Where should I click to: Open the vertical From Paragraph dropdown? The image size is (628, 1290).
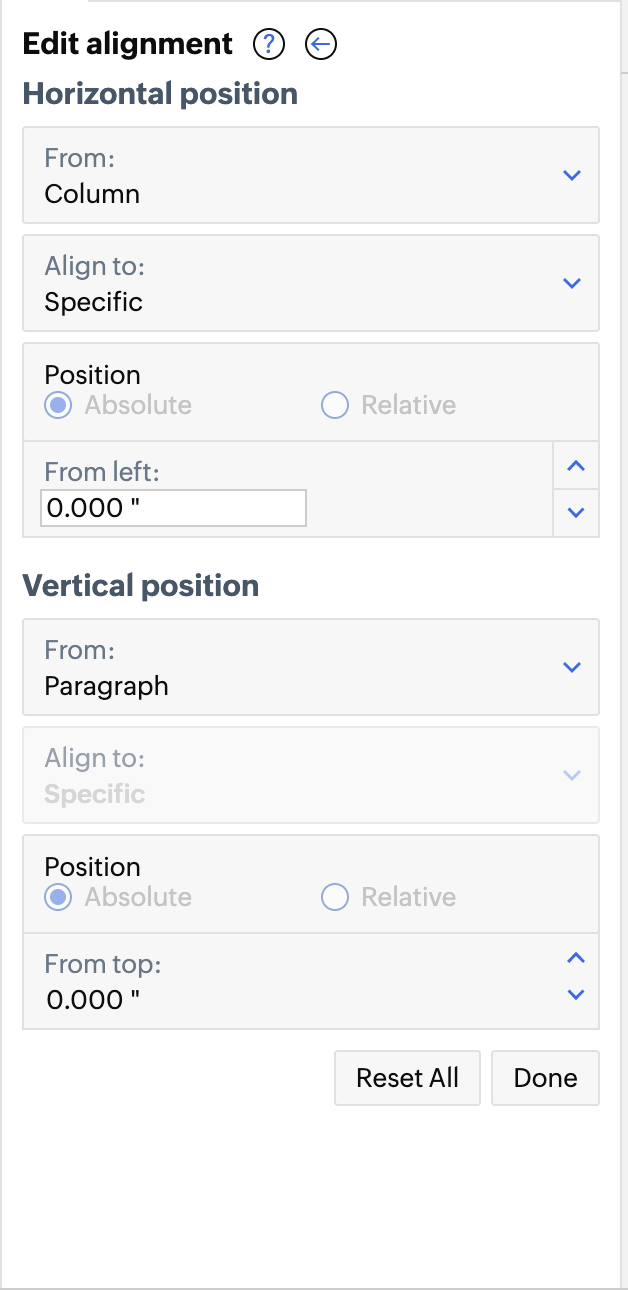pos(310,667)
